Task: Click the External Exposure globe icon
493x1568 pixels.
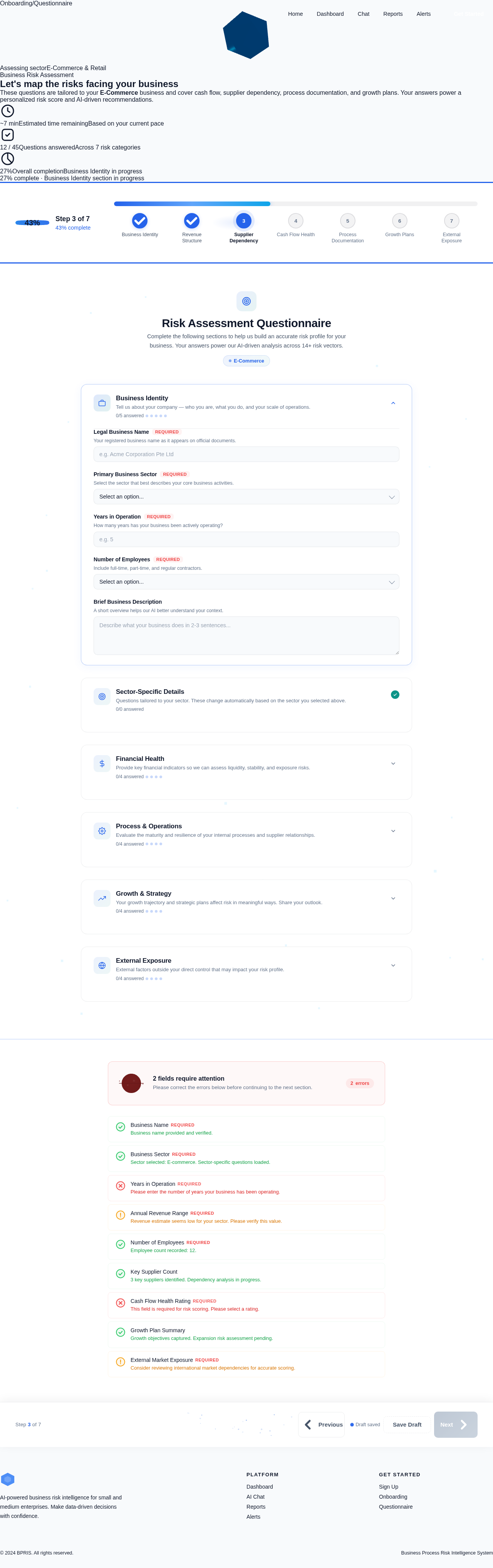Action: coord(102,965)
